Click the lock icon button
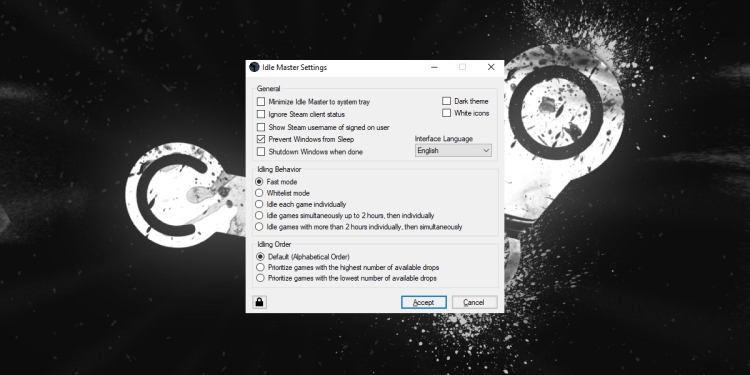The image size is (750, 375). (x=259, y=302)
